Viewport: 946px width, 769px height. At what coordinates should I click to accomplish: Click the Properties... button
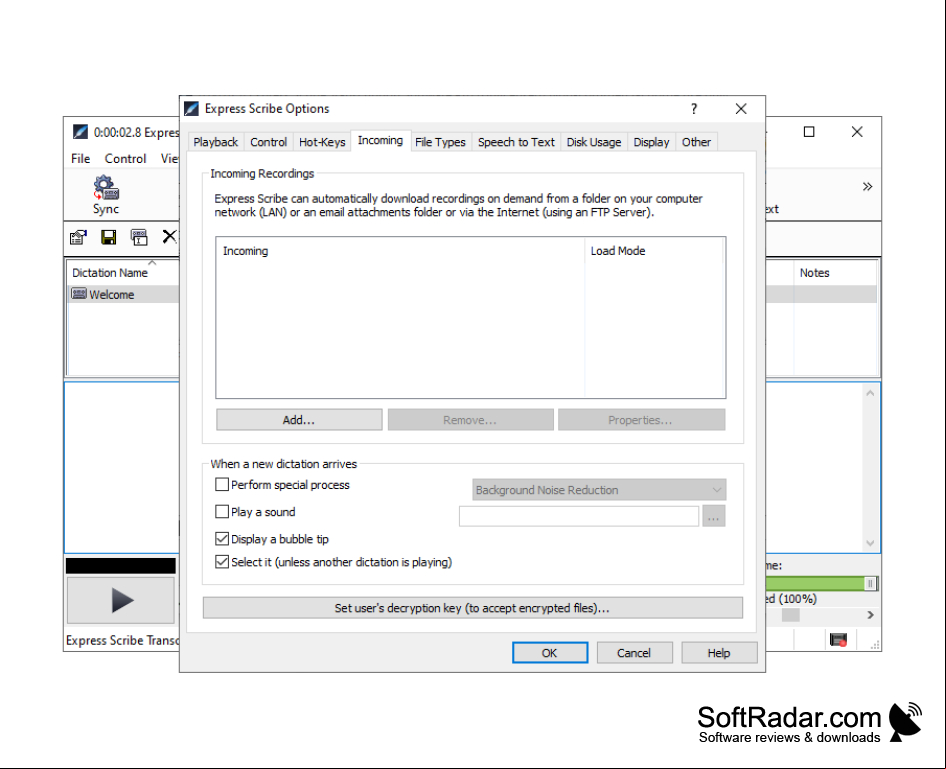pos(641,420)
